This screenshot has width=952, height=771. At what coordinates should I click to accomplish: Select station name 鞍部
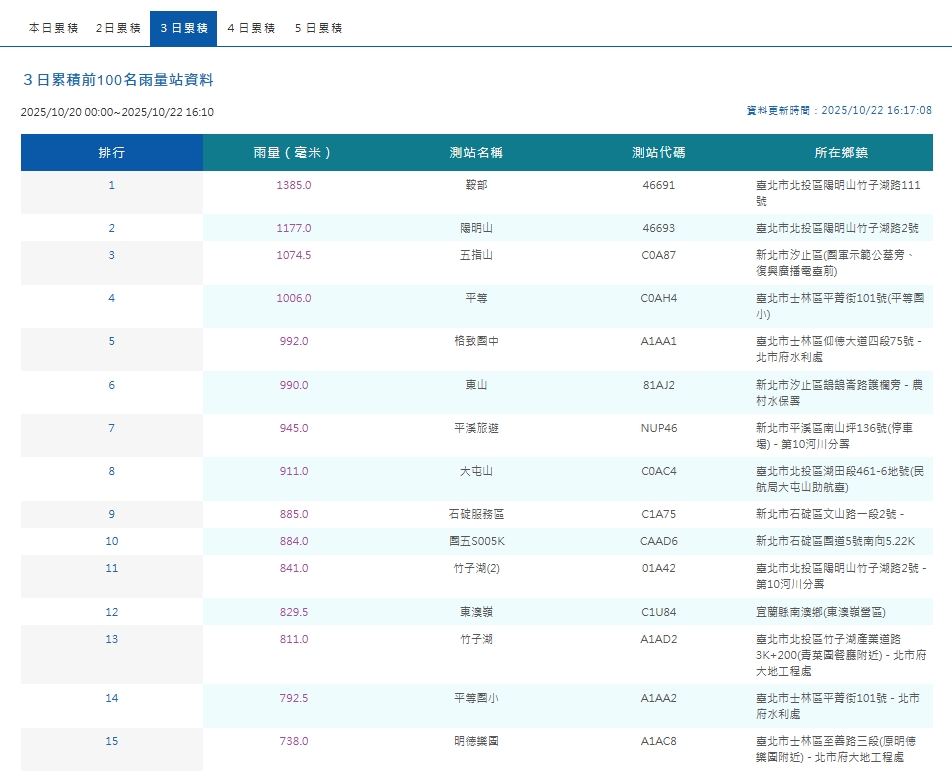click(476, 185)
